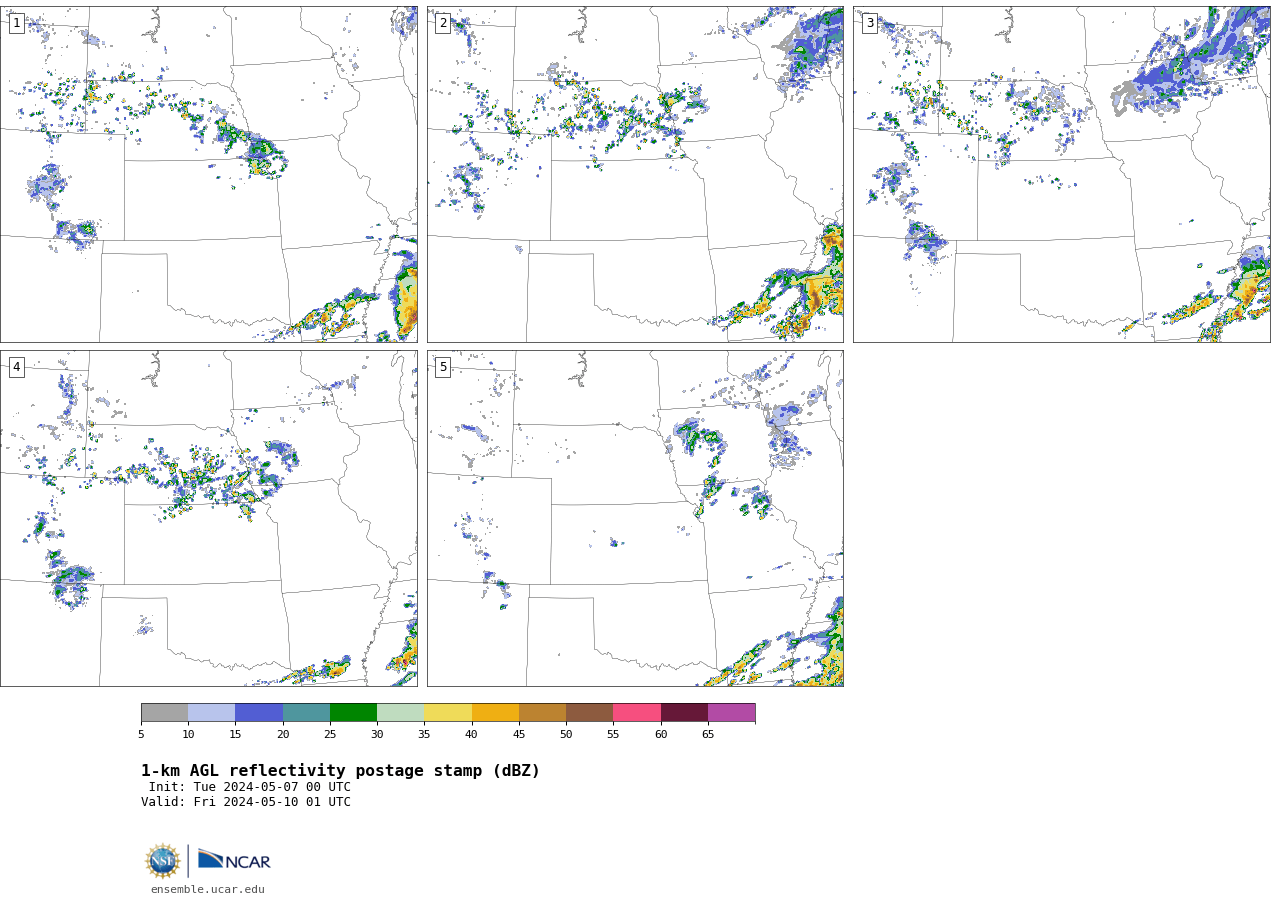Select the gray 5-10 dBZ swatch
The height and width of the screenshot is (901, 1280).
(x=164, y=713)
